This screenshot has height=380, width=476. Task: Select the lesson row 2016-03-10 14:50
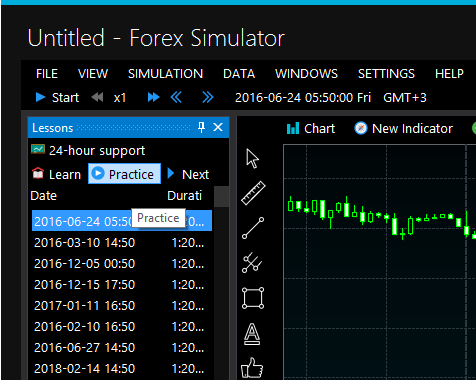[122, 243]
